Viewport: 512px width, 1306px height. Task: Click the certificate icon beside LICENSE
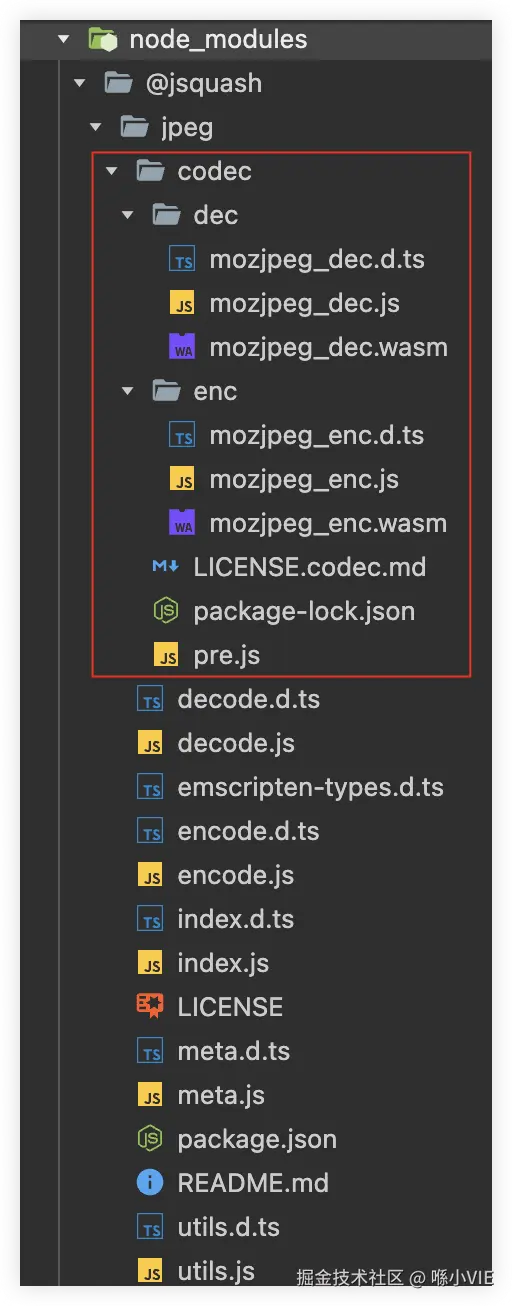pos(150,1006)
